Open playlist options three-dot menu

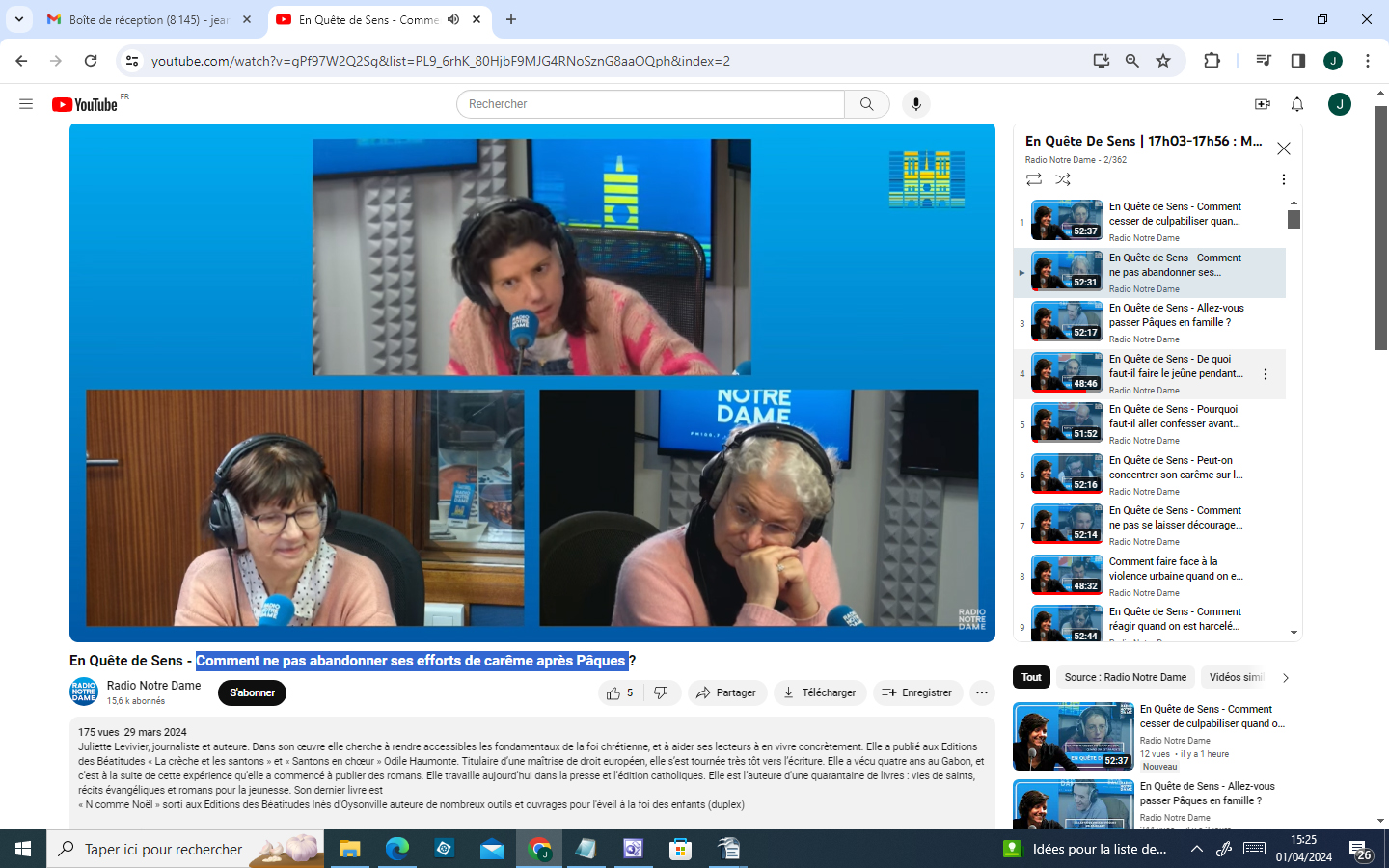[x=1283, y=179]
